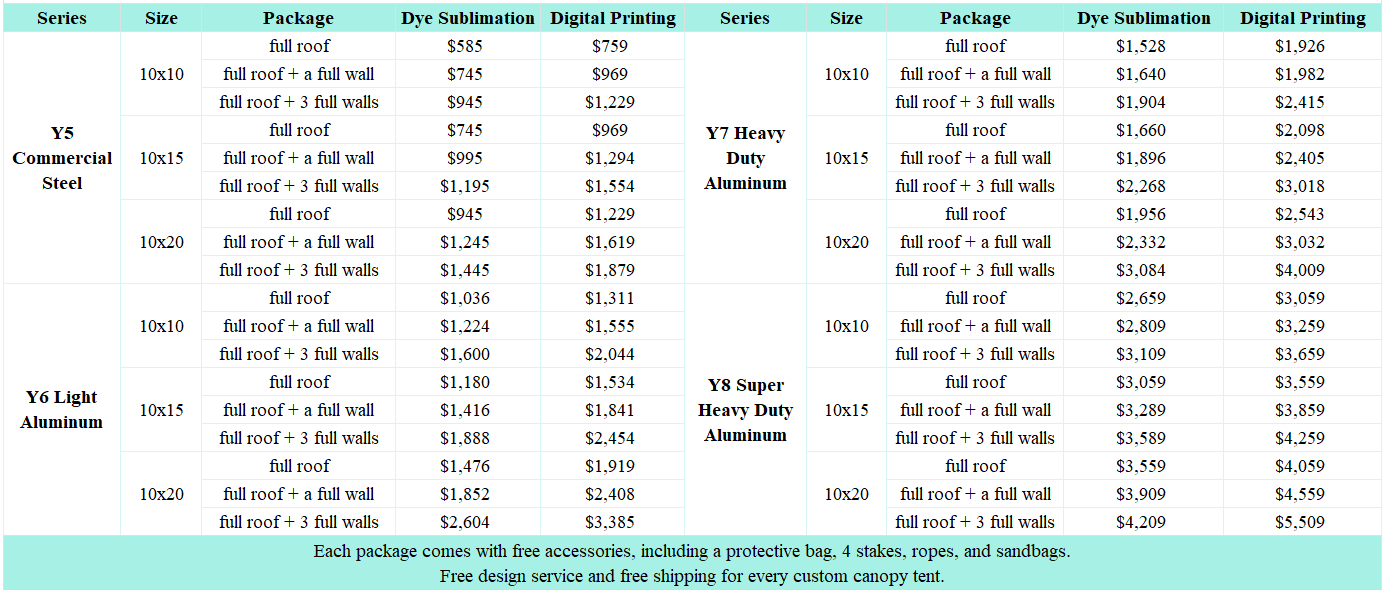
Task: Click the $1,528 price cell
Action: [1141, 46]
